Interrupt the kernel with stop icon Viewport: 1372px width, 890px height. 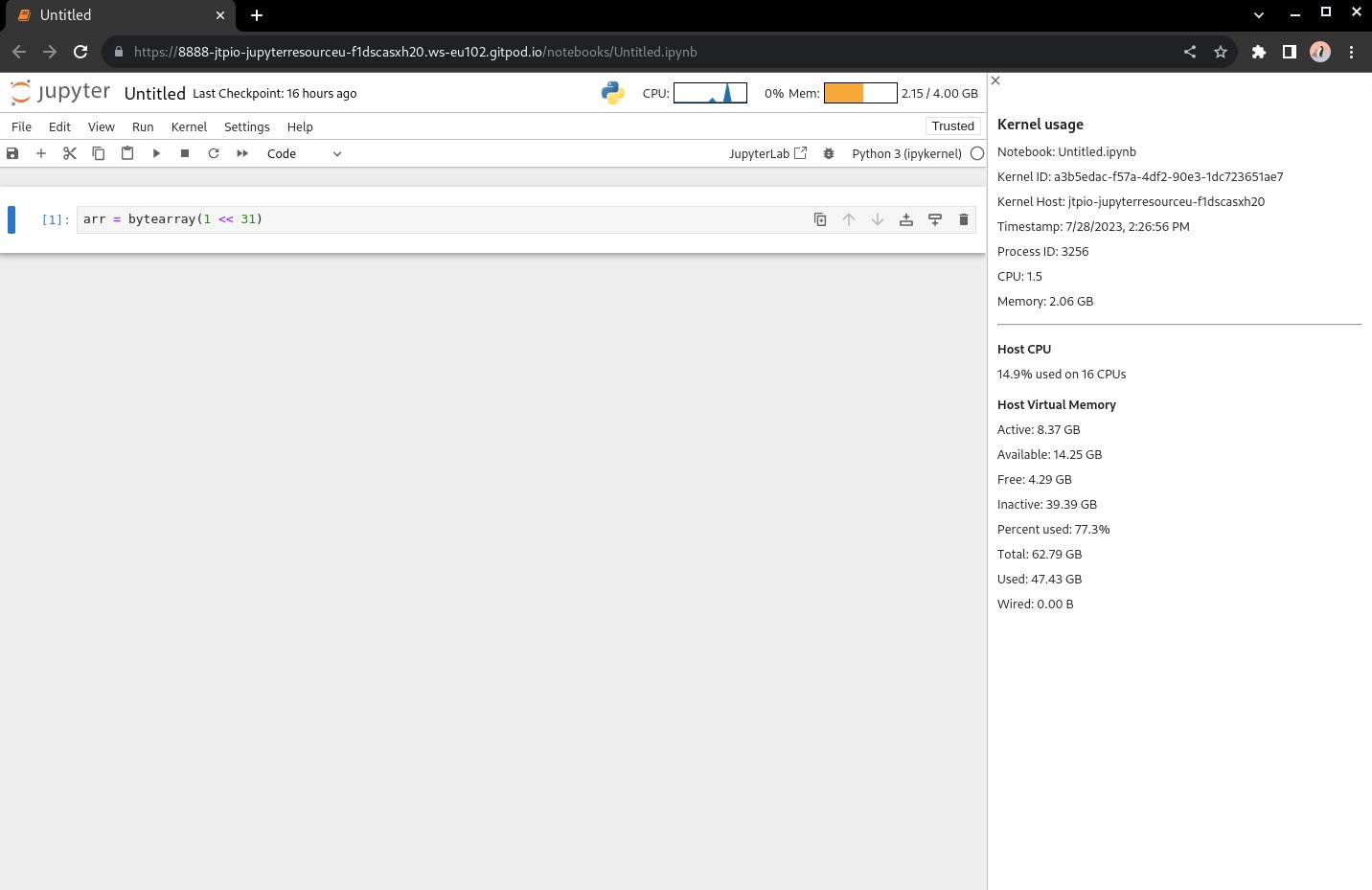click(x=185, y=153)
